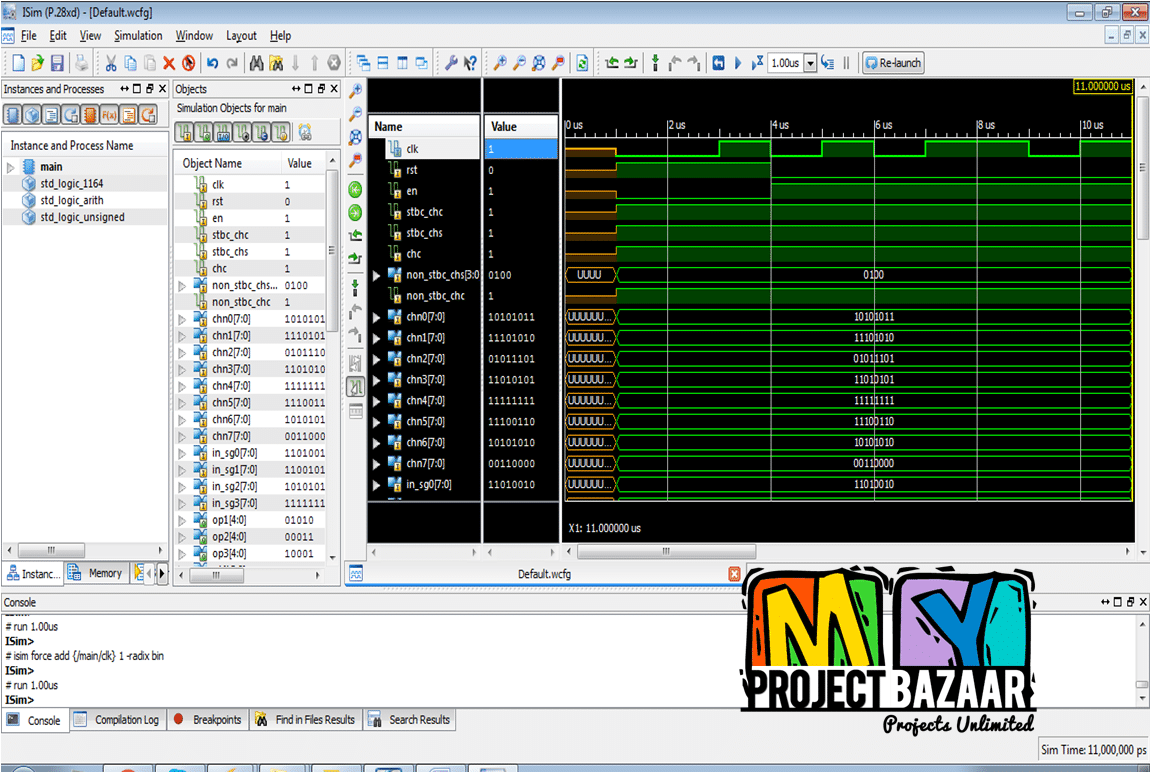1151x773 pixels.
Task: Select the clk signal in the waveform
Action: 412,149
